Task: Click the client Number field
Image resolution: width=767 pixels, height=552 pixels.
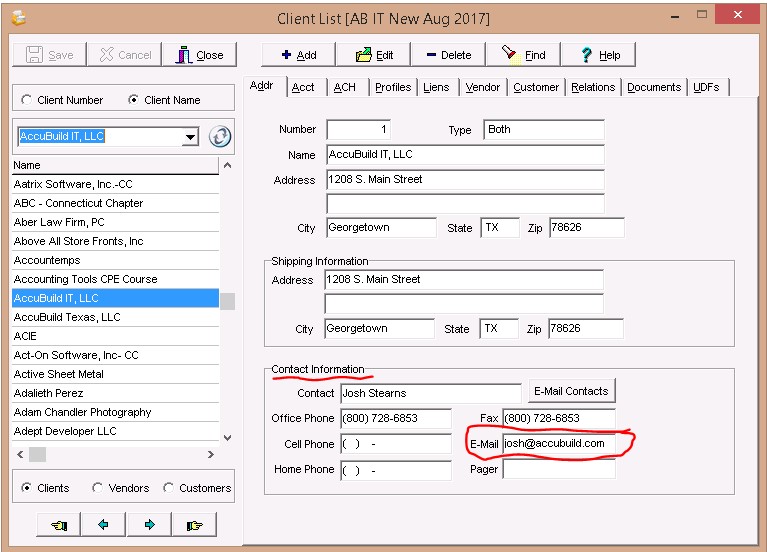Action: click(358, 130)
